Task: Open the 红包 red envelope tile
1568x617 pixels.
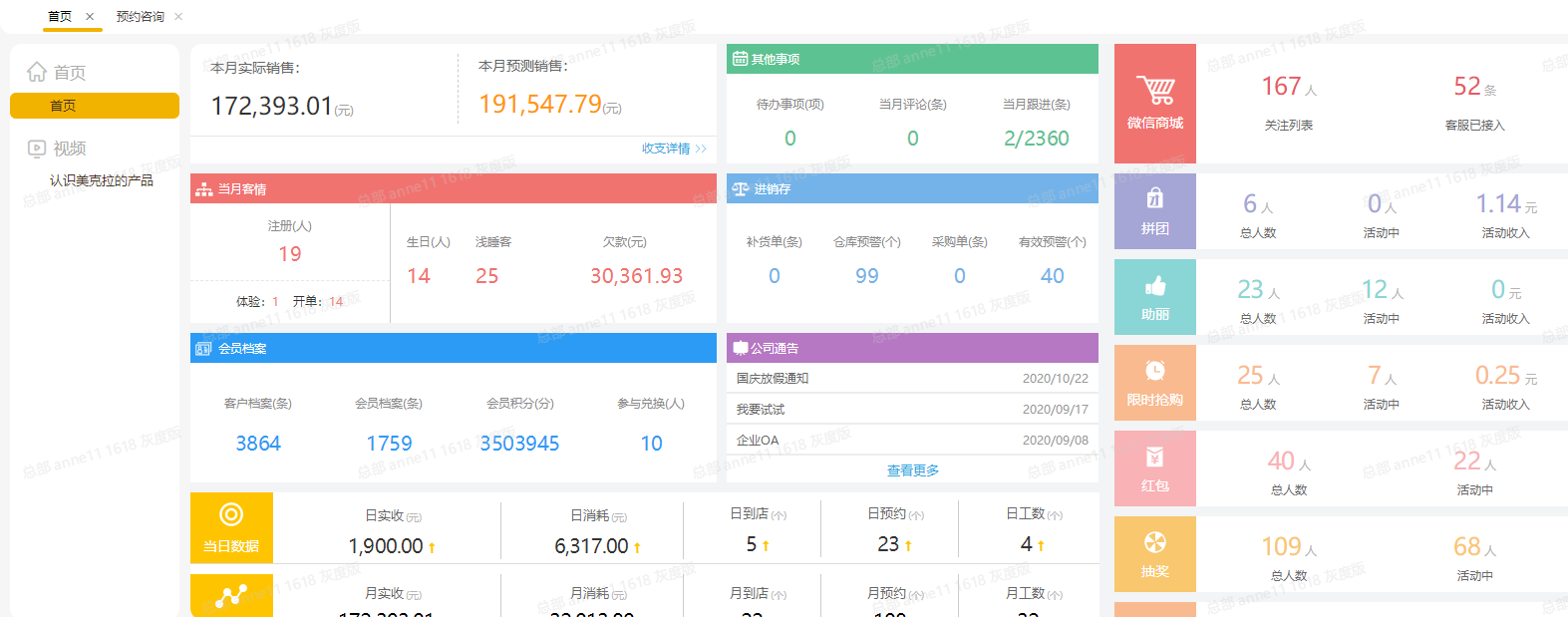Action: (x=1154, y=468)
